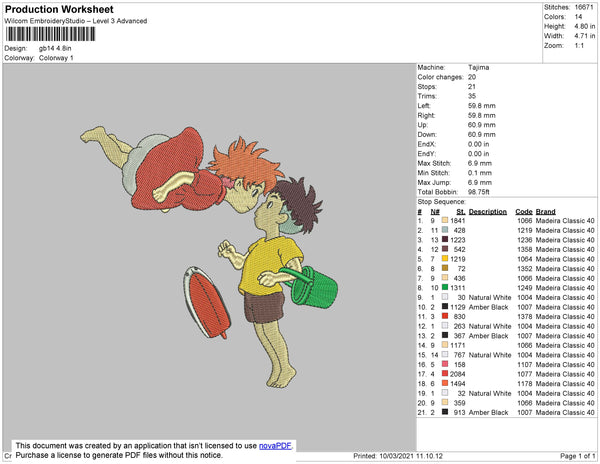This screenshot has height=464, width=600.
Task: Click thread code "1378" in row 11
Action: pyautogui.click(x=525, y=317)
